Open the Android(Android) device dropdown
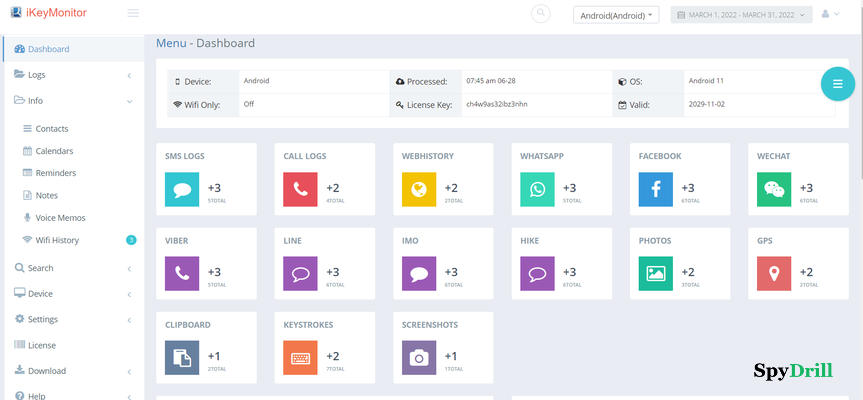 tap(615, 15)
